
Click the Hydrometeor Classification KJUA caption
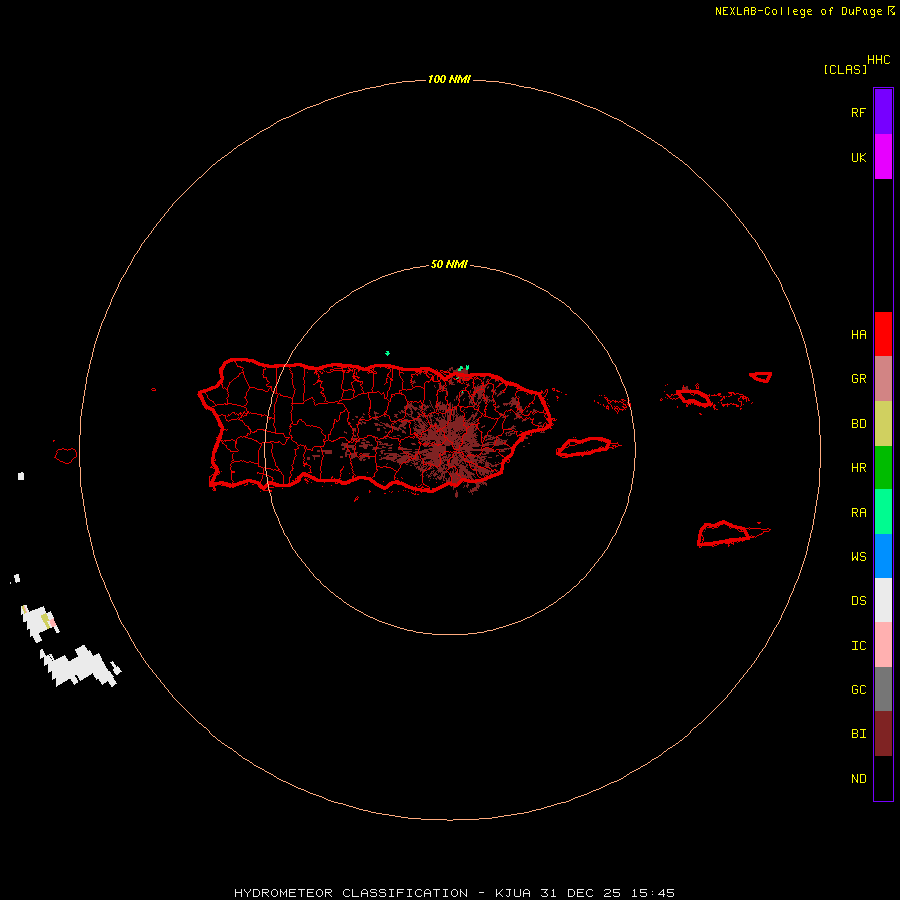(454, 893)
